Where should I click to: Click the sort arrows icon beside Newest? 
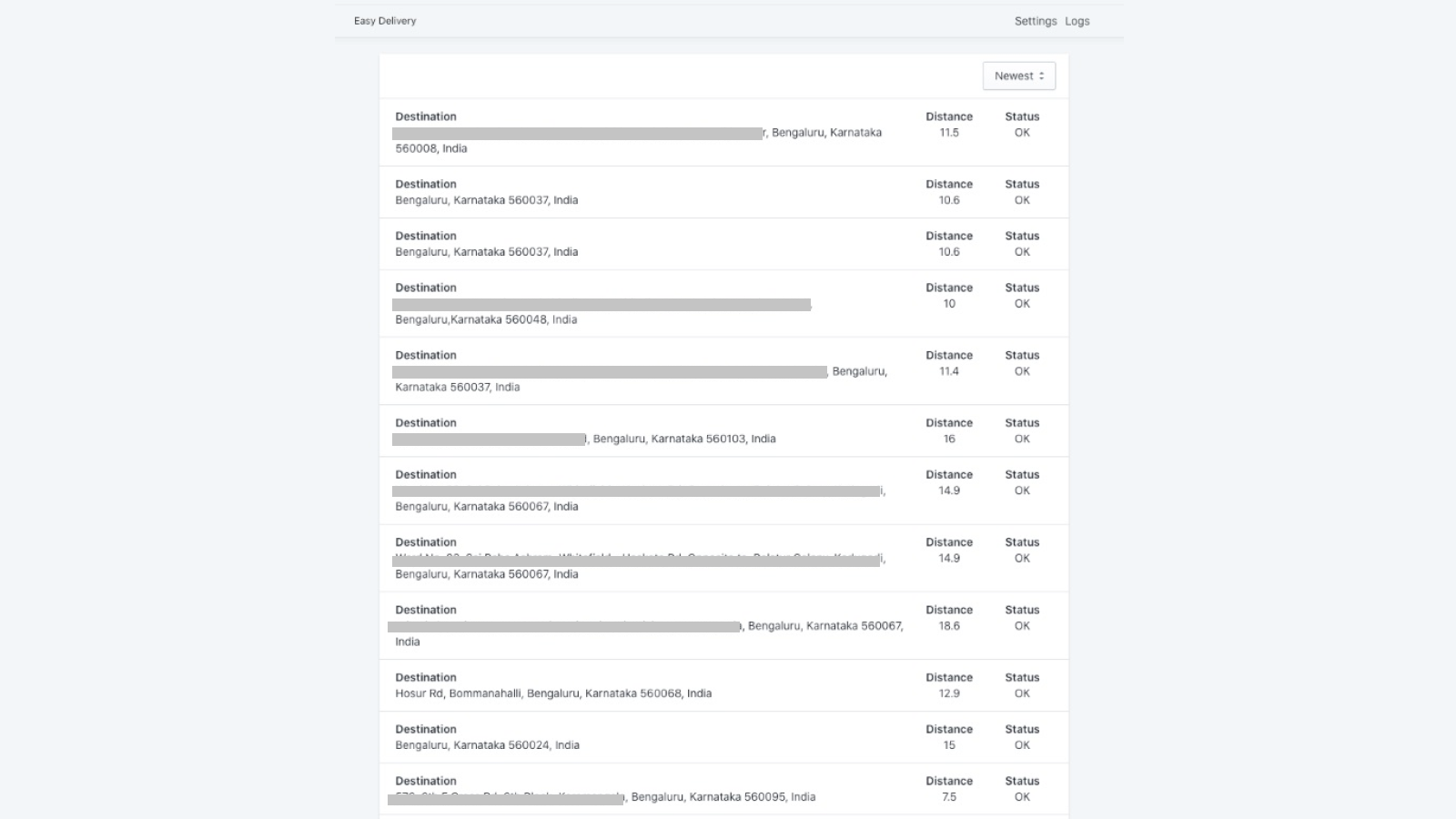point(1044,76)
